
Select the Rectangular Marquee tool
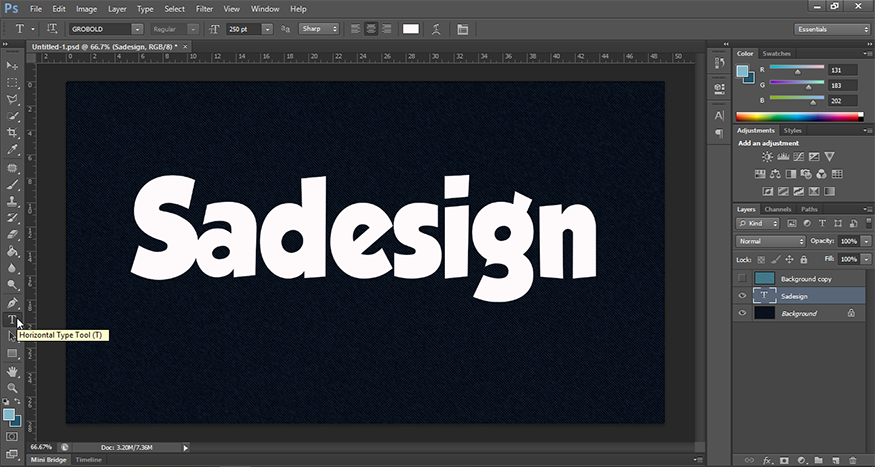pyautogui.click(x=12, y=83)
